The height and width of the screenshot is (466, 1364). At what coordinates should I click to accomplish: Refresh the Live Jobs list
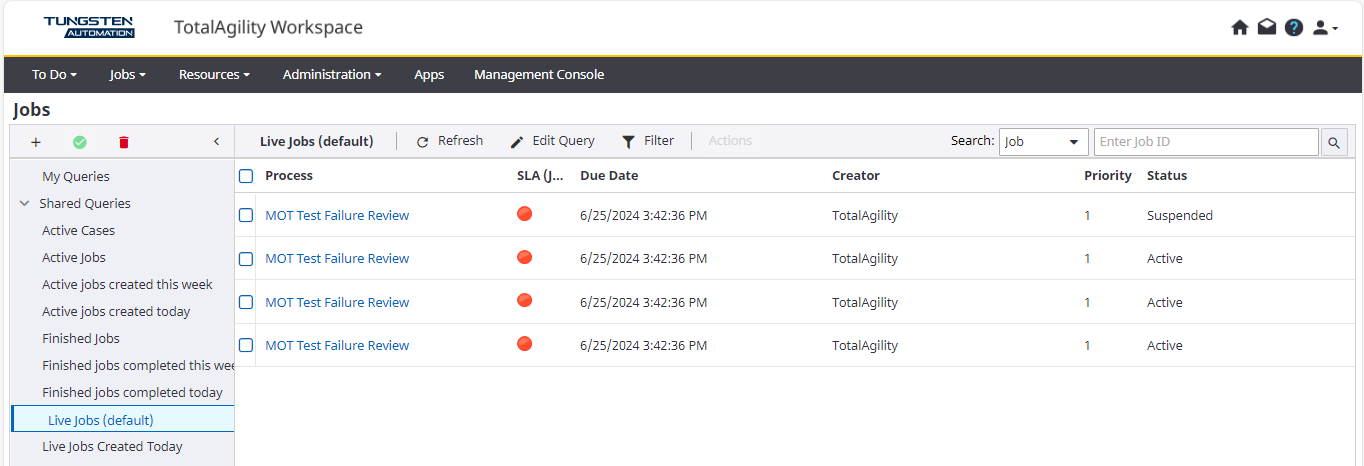pyautogui.click(x=450, y=141)
